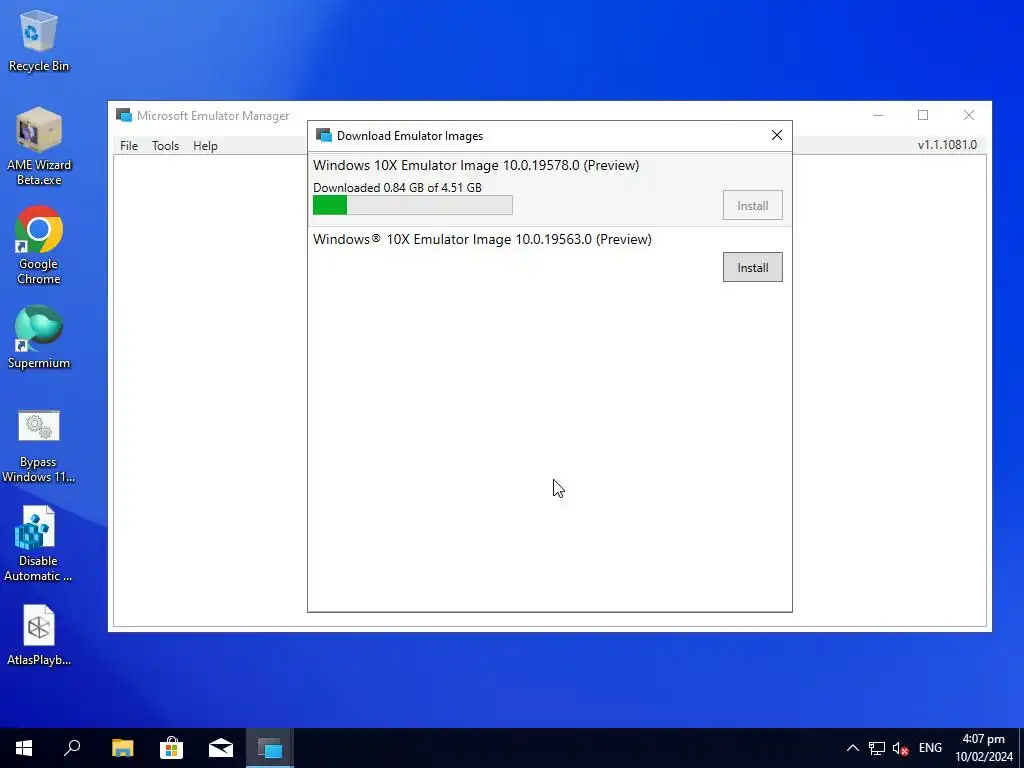Click Microsoft Emulator Manager title icon
Screen dimensions: 1024x768
pos(123,116)
